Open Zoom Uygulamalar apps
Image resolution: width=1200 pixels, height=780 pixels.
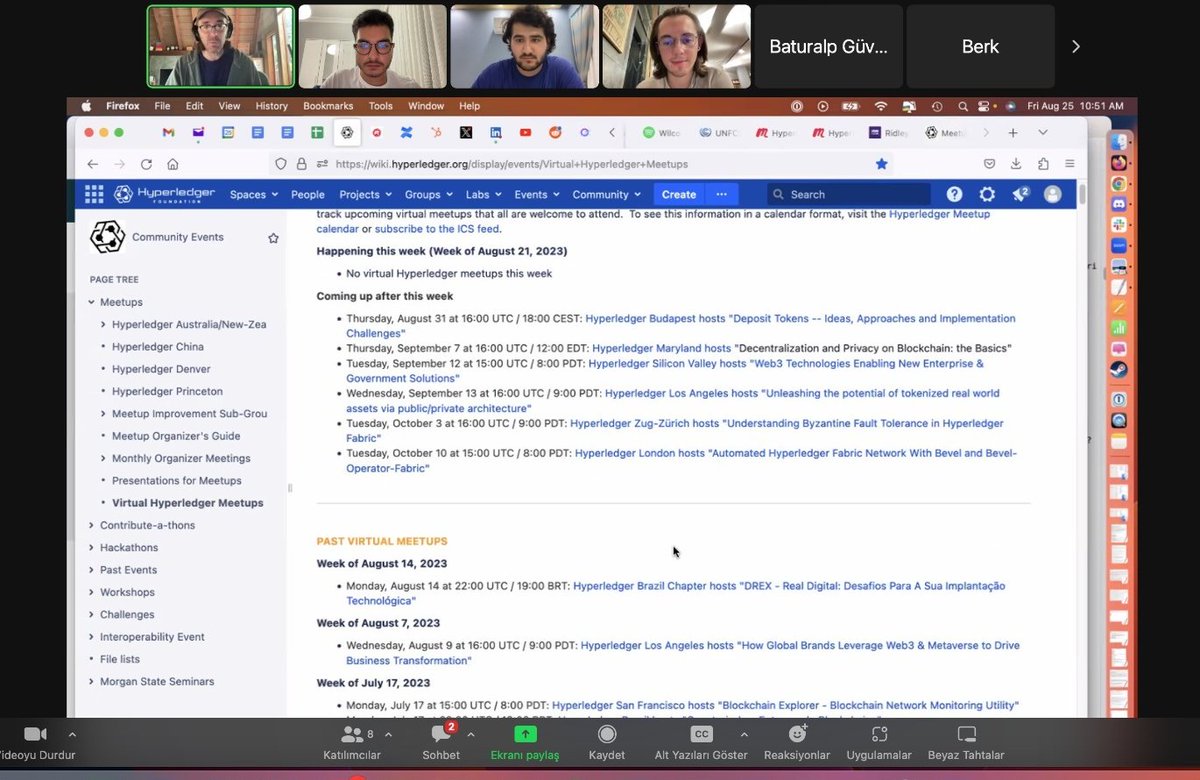[879, 741]
